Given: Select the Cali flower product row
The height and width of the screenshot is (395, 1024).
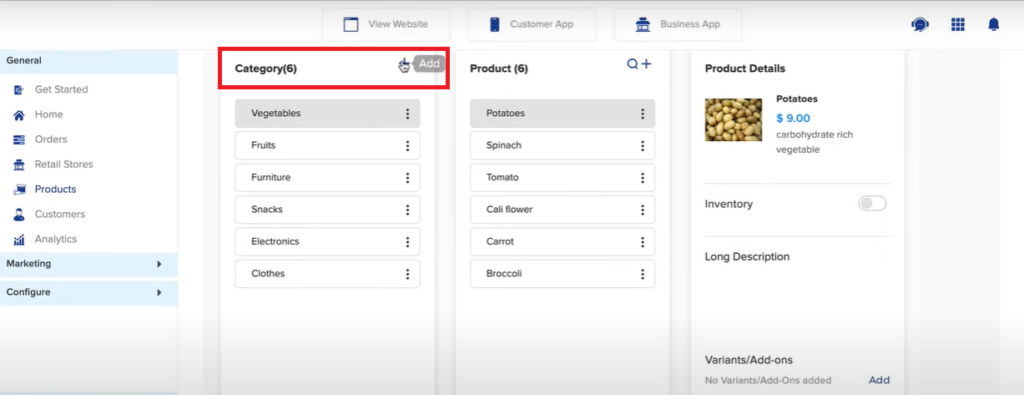Looking at the screenshot, I should click(x=562, y=210).
